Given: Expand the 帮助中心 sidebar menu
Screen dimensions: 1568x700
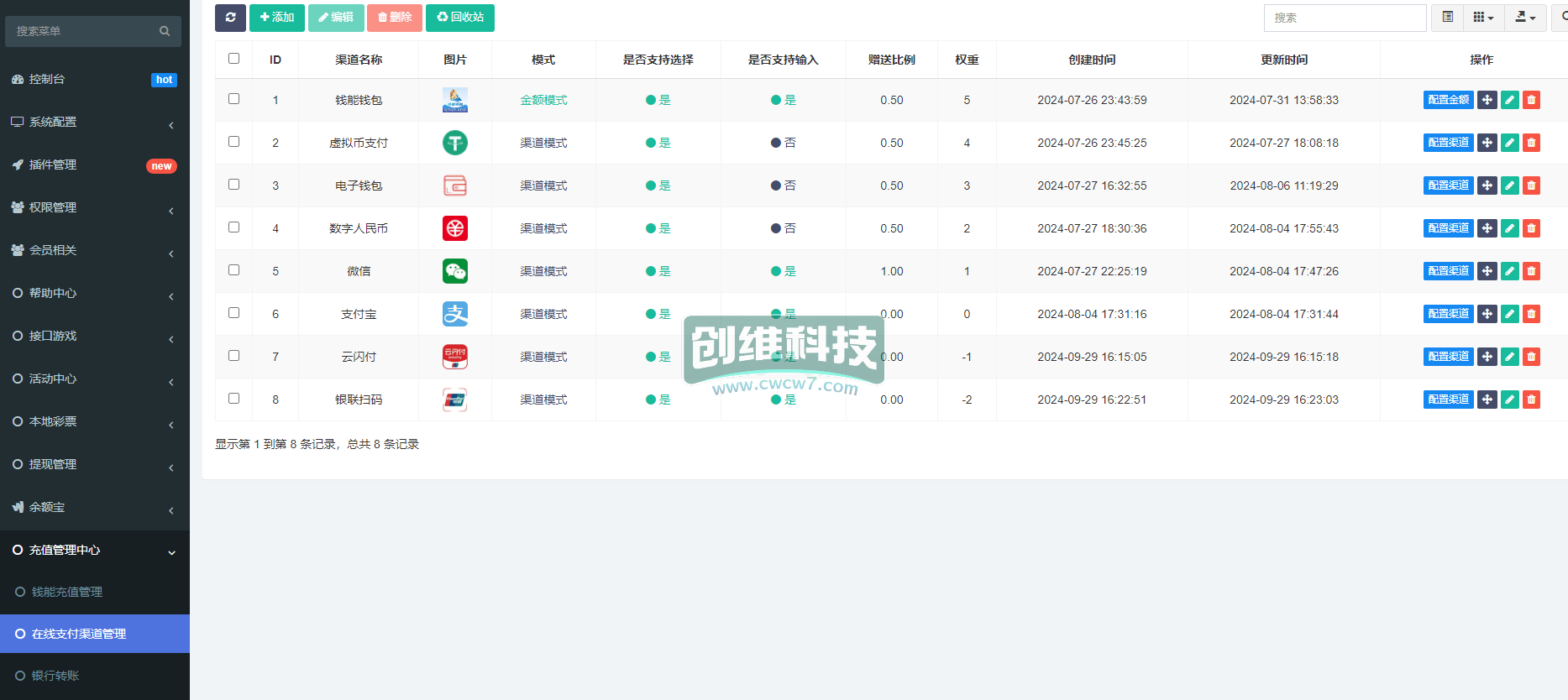Looking at the screenshot, I should pyautogui.click(x=95, y=293).
